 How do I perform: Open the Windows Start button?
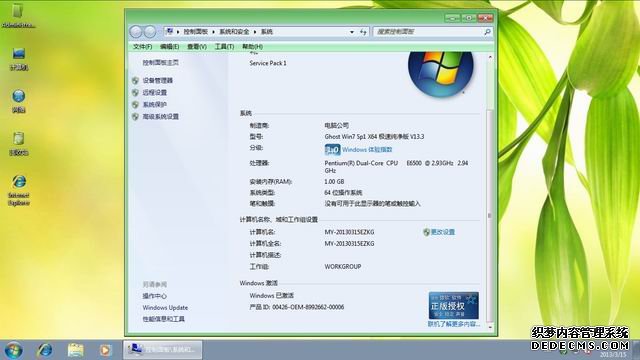[x=13, y=350]
